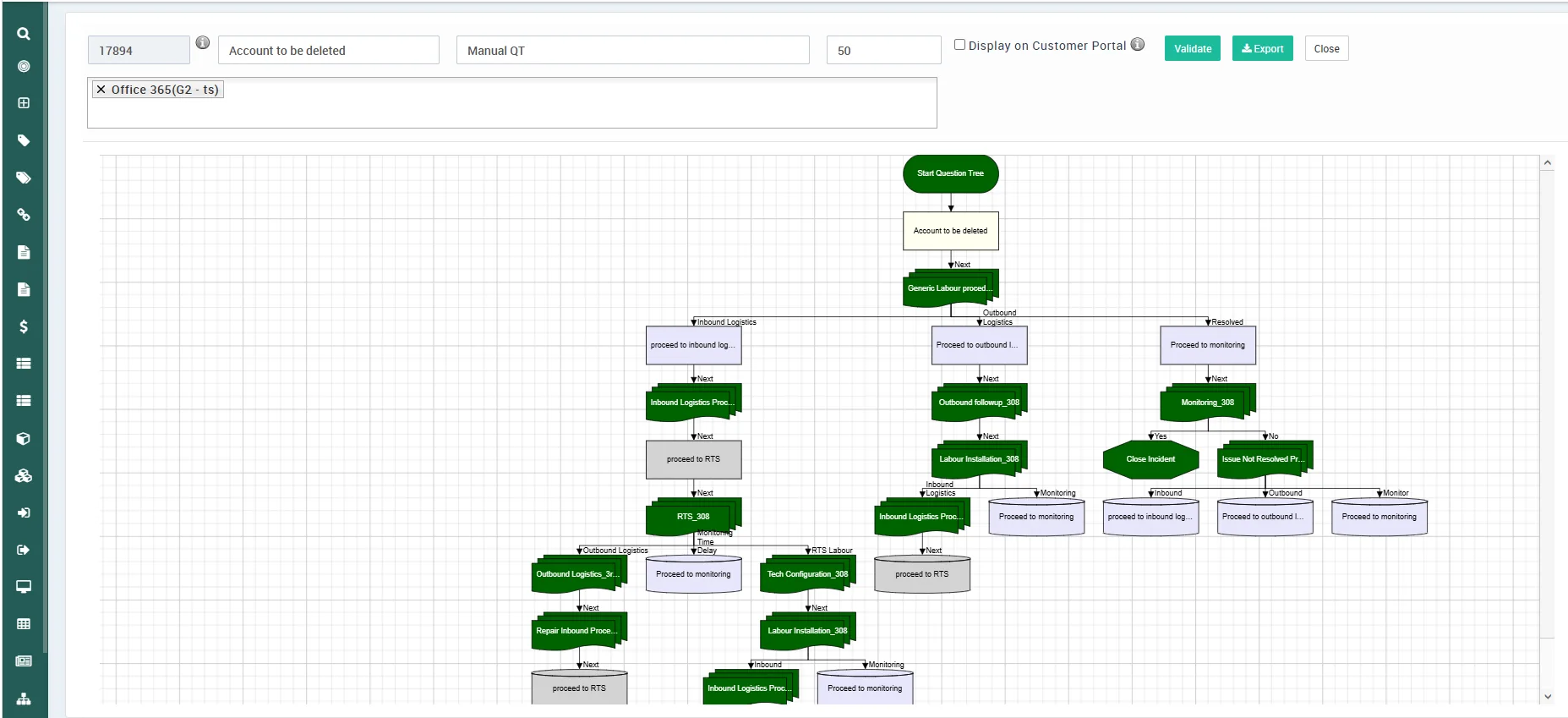Image resolution: width=1568 pixels, height=718 pixels.
Task: Select the Issue Not Resolved Pr... node
Action: pos(1265,459)
